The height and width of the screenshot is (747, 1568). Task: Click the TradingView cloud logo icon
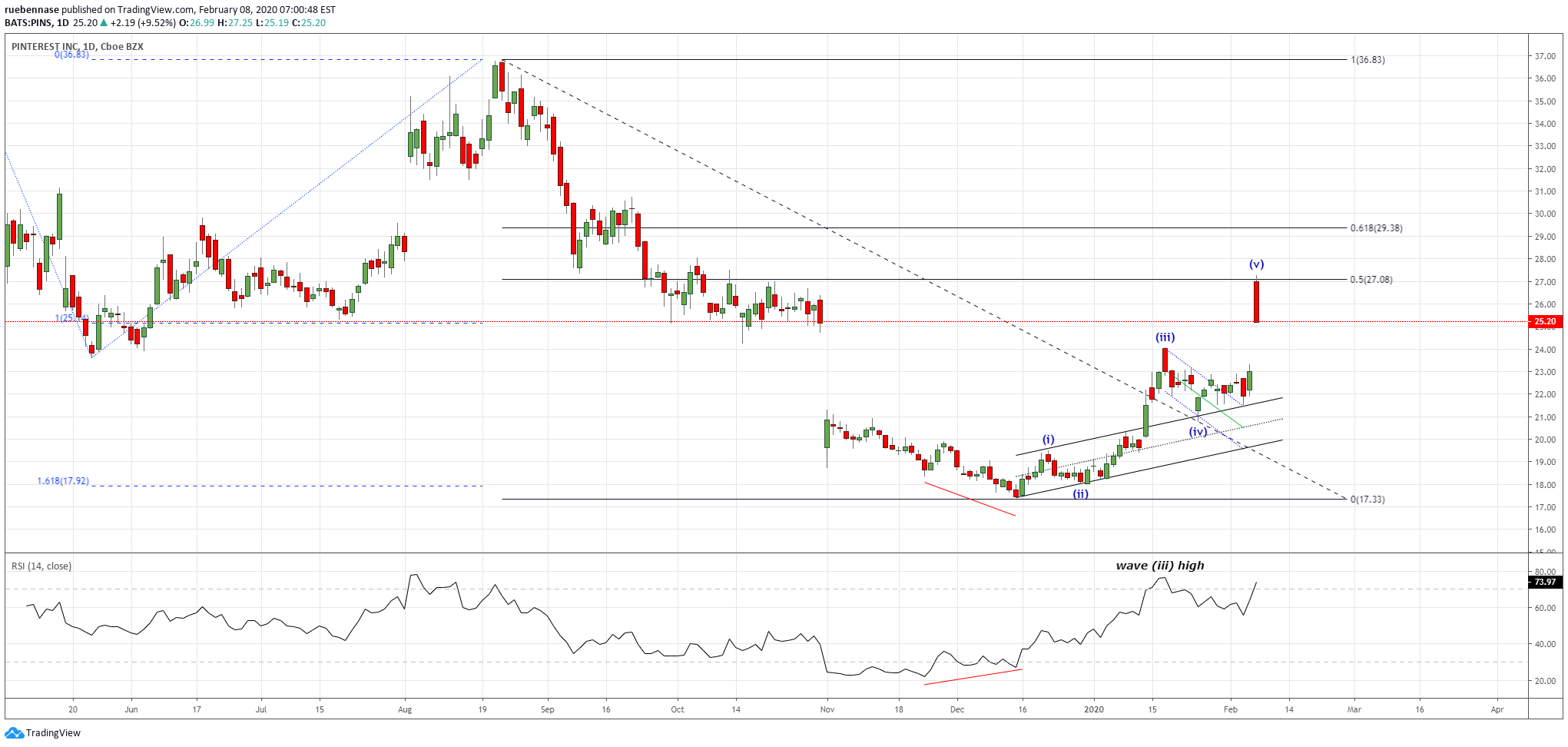point(14,733)
